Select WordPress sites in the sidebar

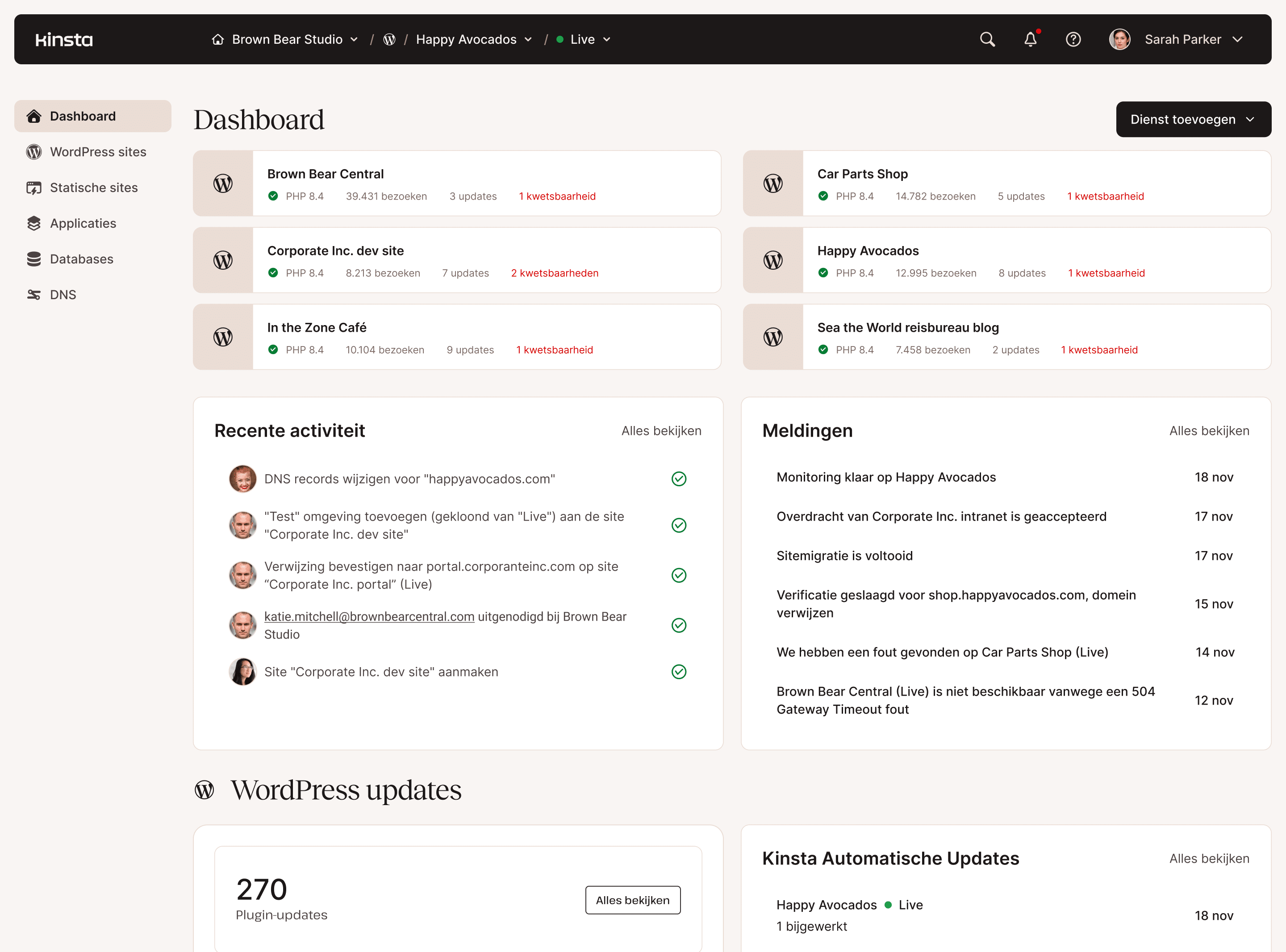coord(98,151)
